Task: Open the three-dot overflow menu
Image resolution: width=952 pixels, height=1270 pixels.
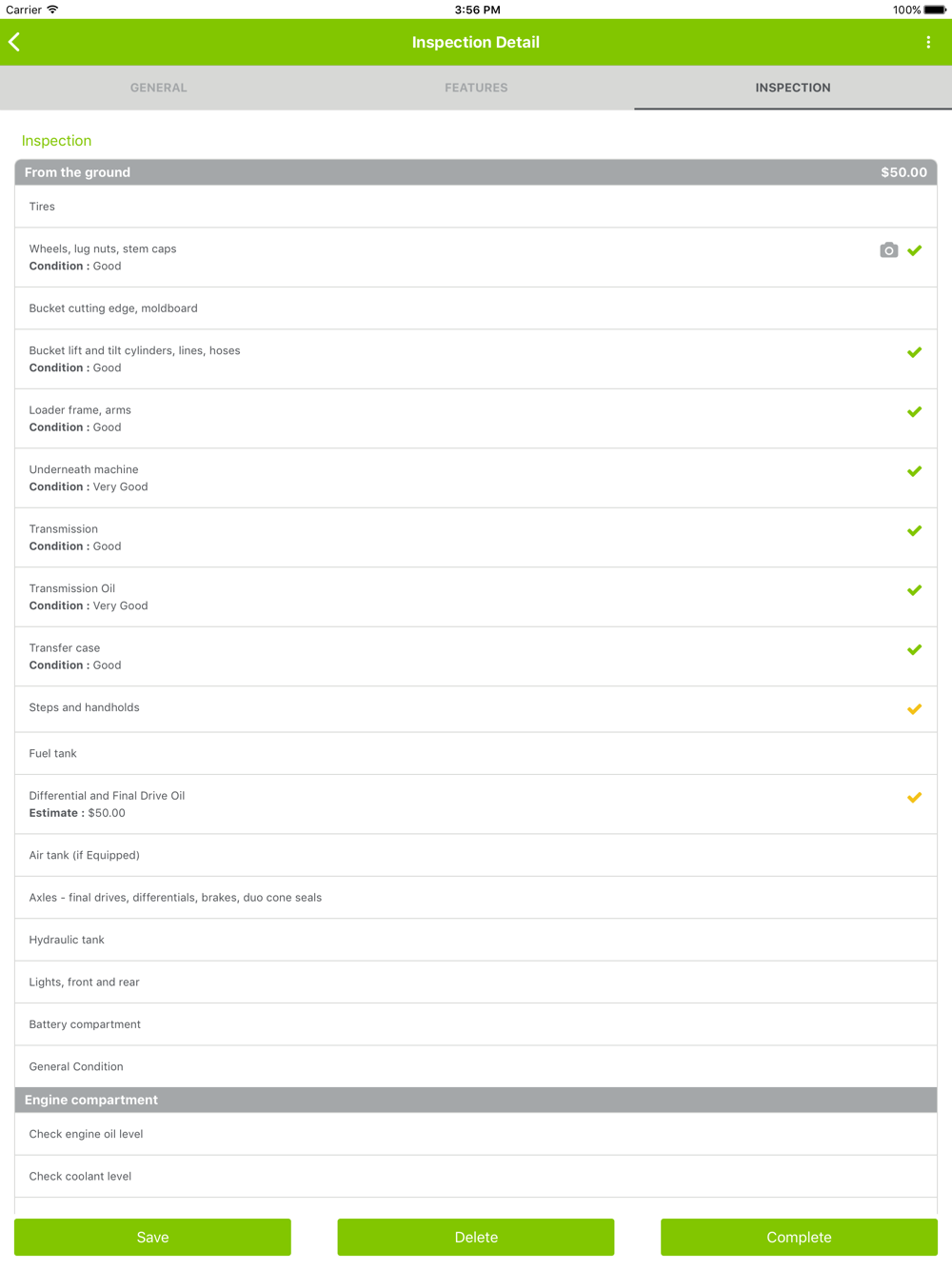Action: tap(928, 42)
